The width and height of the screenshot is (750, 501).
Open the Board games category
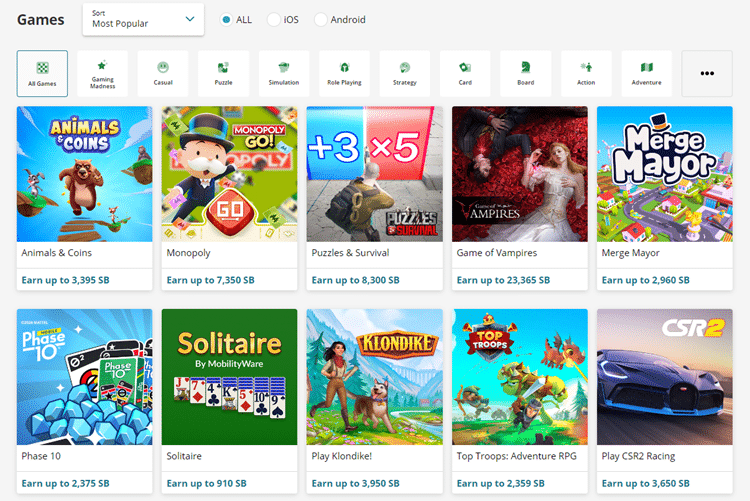pos(526,73)
